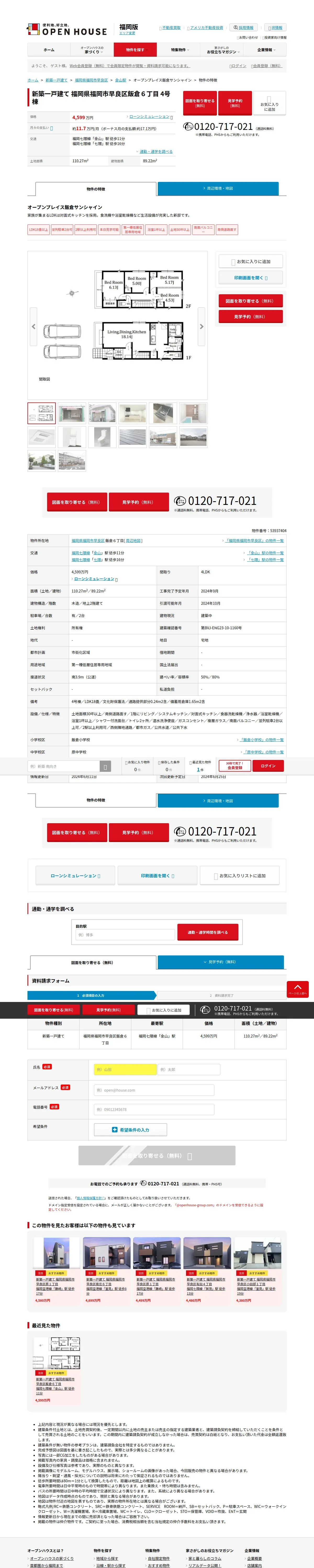Expand 希望条件の入力 section
This screenshot has width=314, height=1568.
[131, 1130]
